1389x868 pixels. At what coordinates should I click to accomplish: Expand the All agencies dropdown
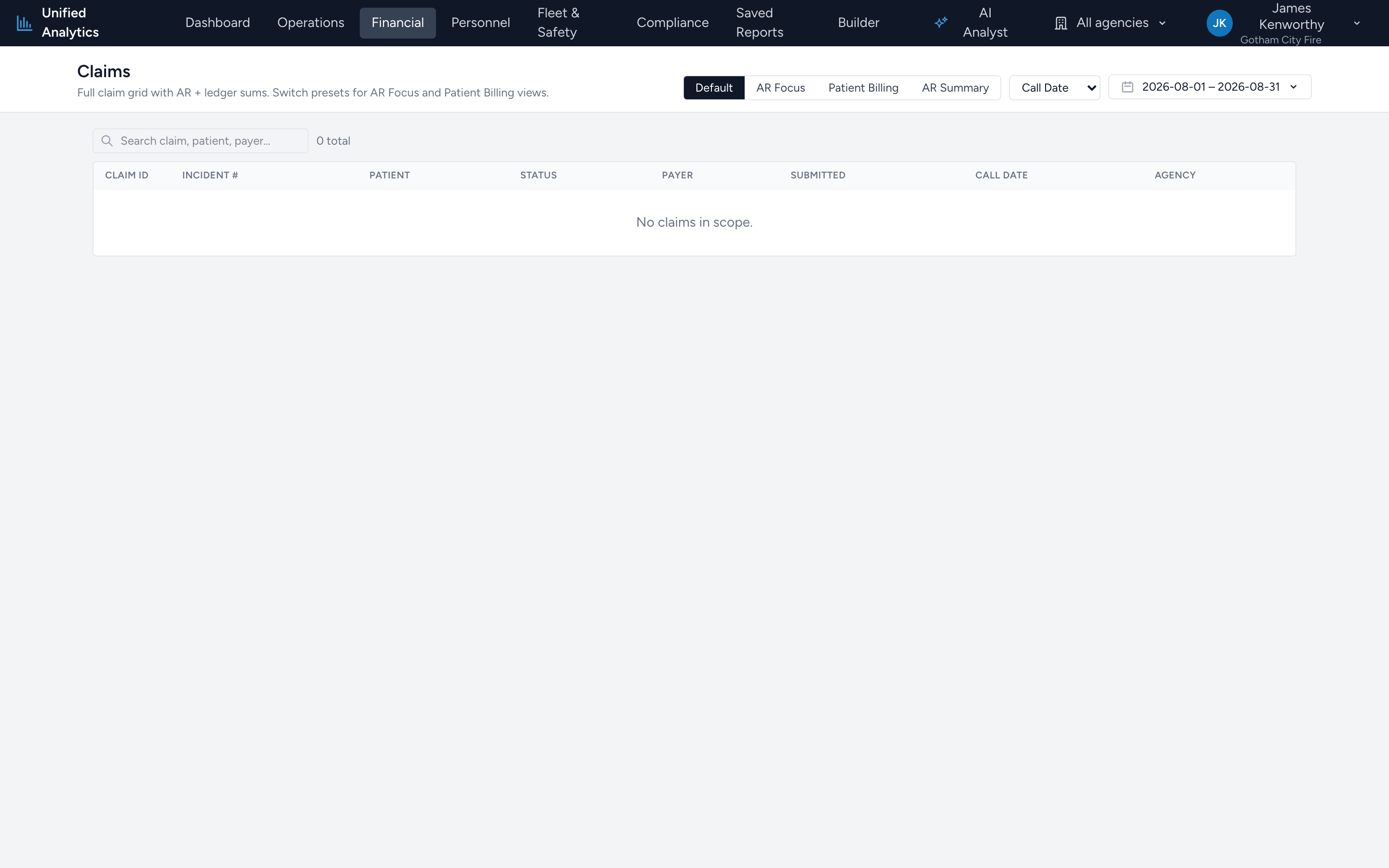point(1111,23)
